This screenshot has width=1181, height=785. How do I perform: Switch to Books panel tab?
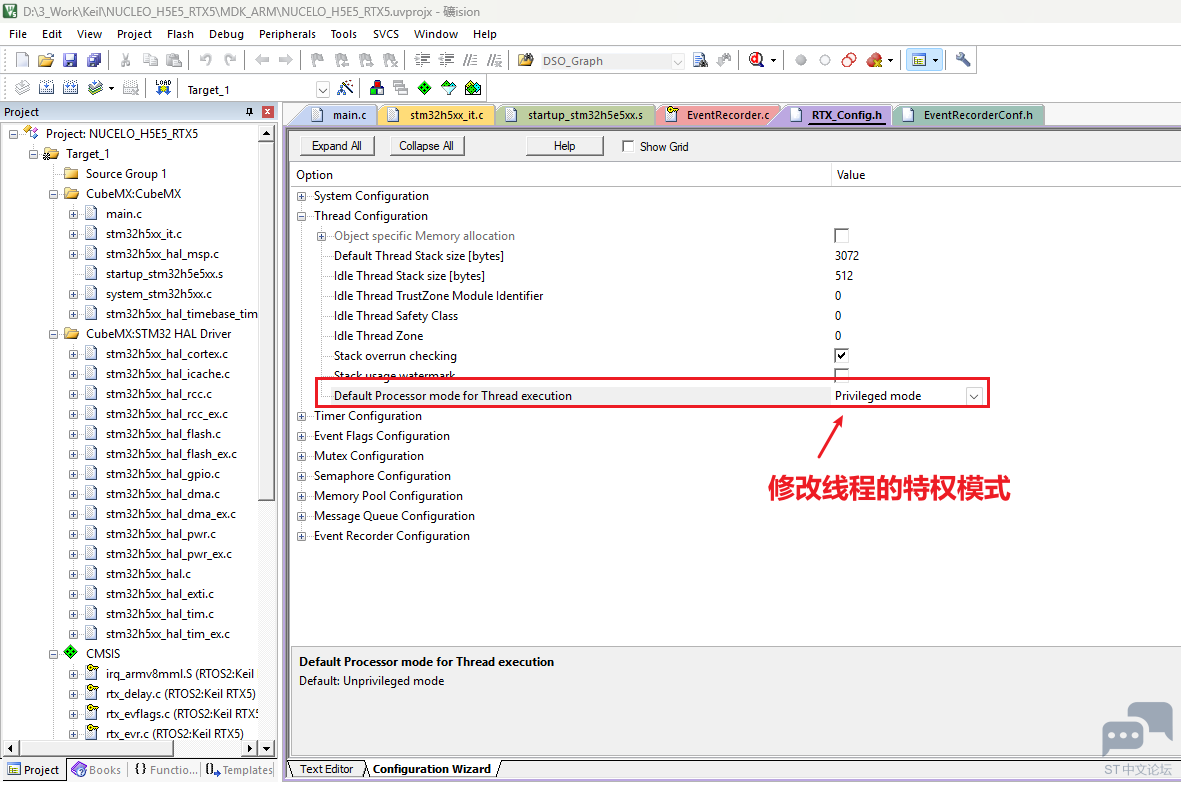click(x=96, y=770)
